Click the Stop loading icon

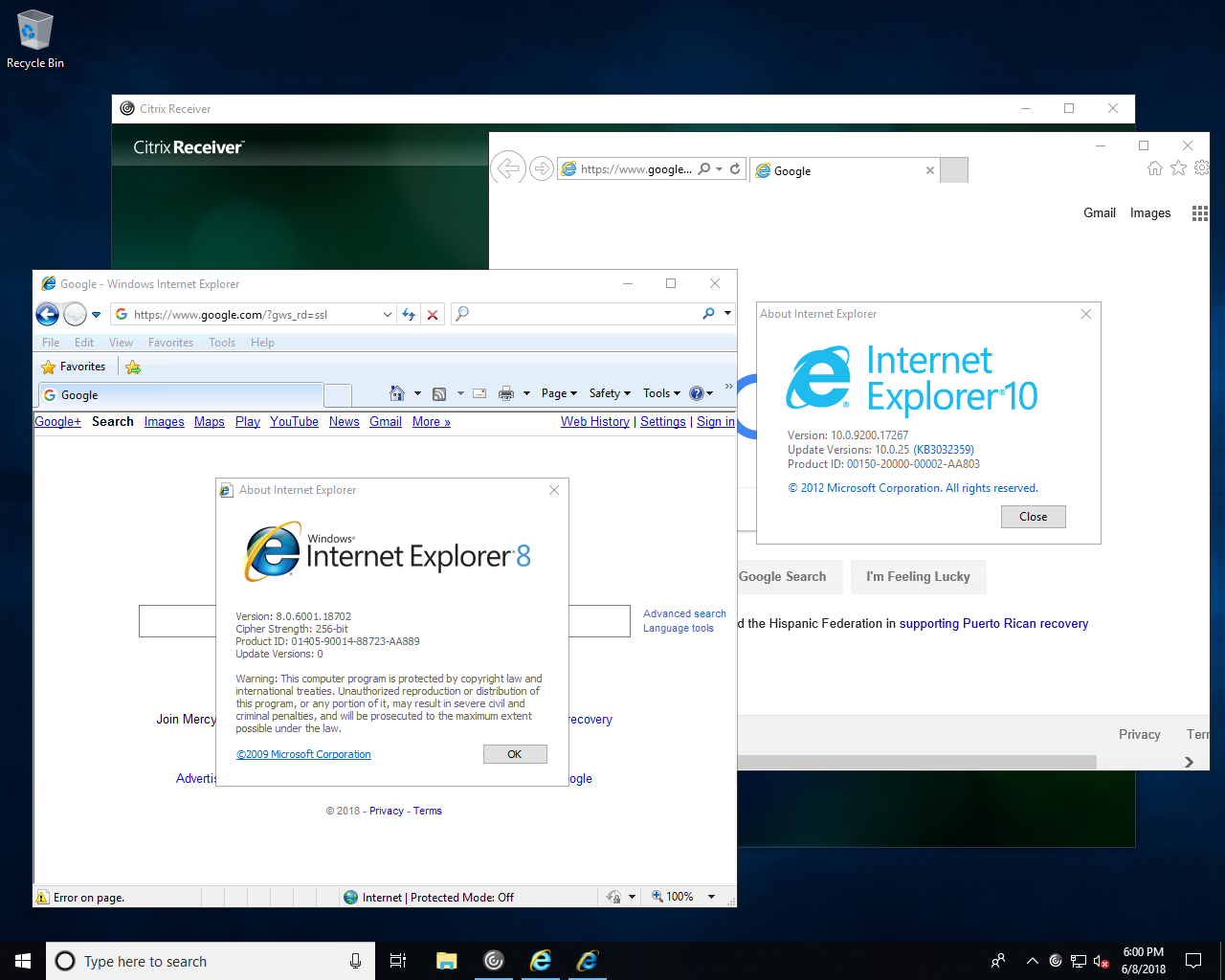433,314
